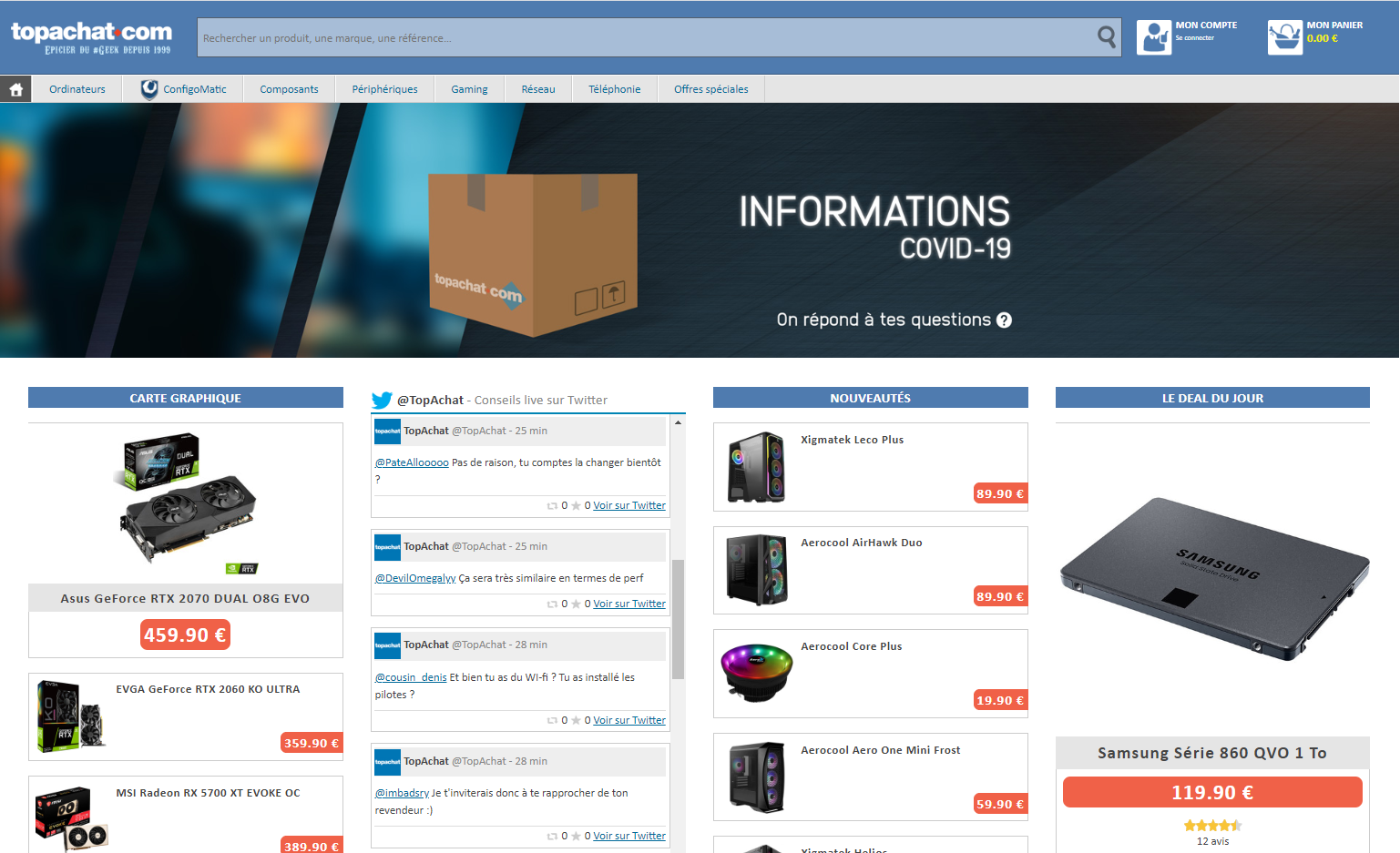Click the favorite star icon on a tweet
The image size is (1400, 853).
click(x=578, y=505)
